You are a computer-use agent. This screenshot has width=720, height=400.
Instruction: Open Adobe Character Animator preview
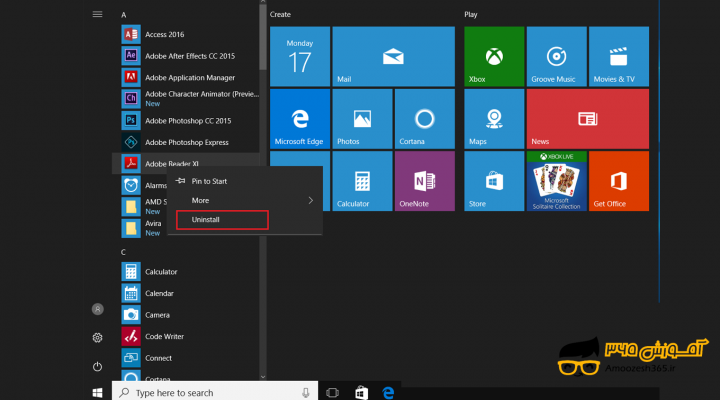(x=186, y=99)
